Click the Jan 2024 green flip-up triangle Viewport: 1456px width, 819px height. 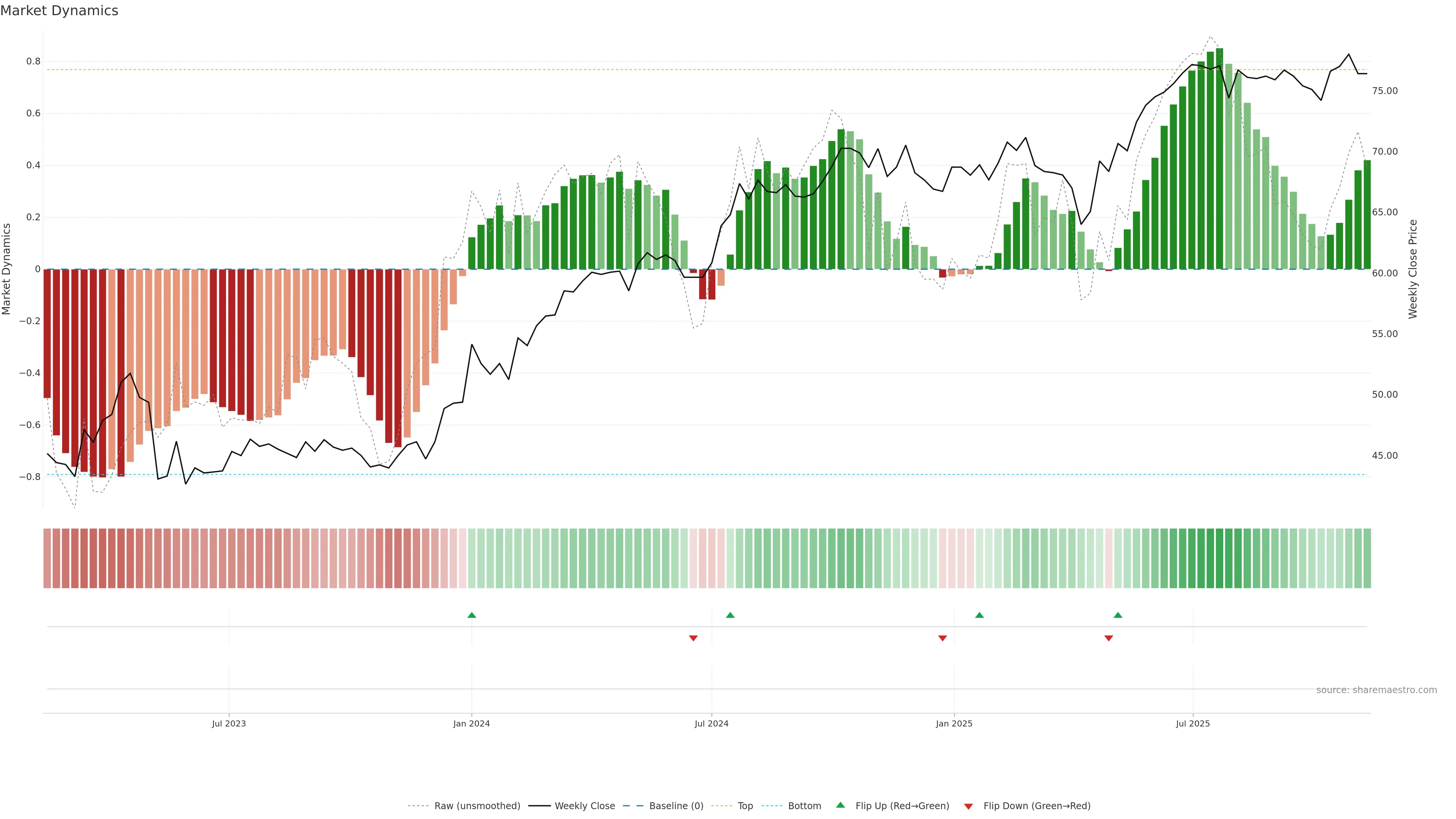coord(471,615)
